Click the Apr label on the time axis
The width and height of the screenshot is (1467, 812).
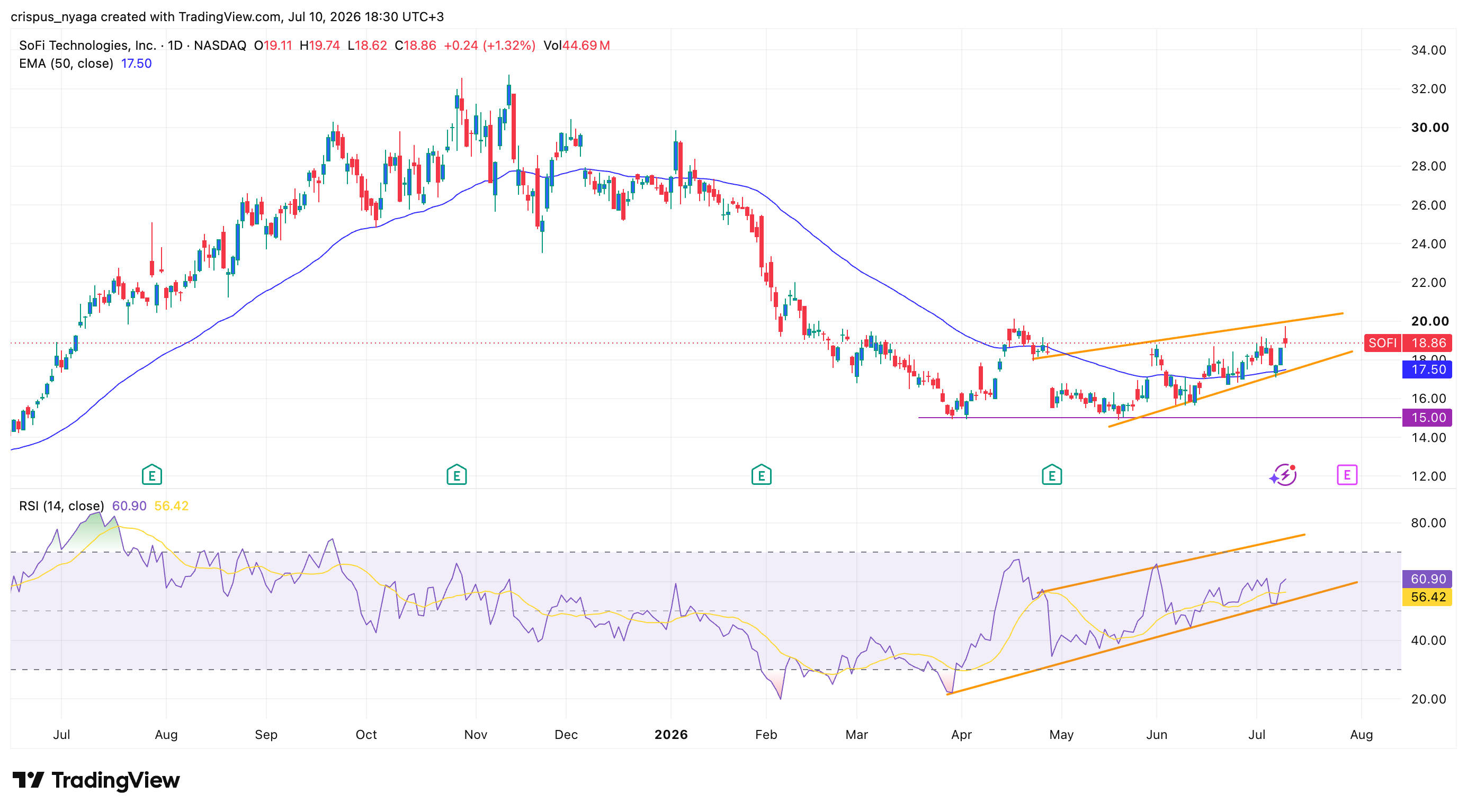coord(961,735)
